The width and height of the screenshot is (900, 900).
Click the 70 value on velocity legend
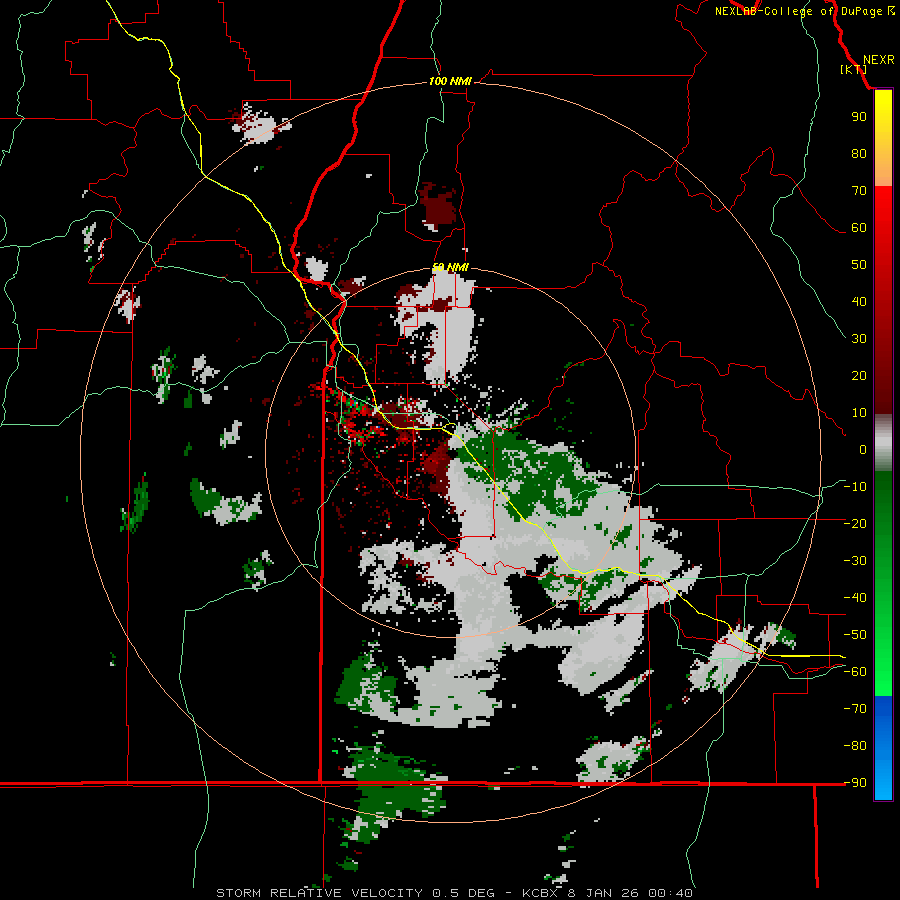(x=859, y=191)
